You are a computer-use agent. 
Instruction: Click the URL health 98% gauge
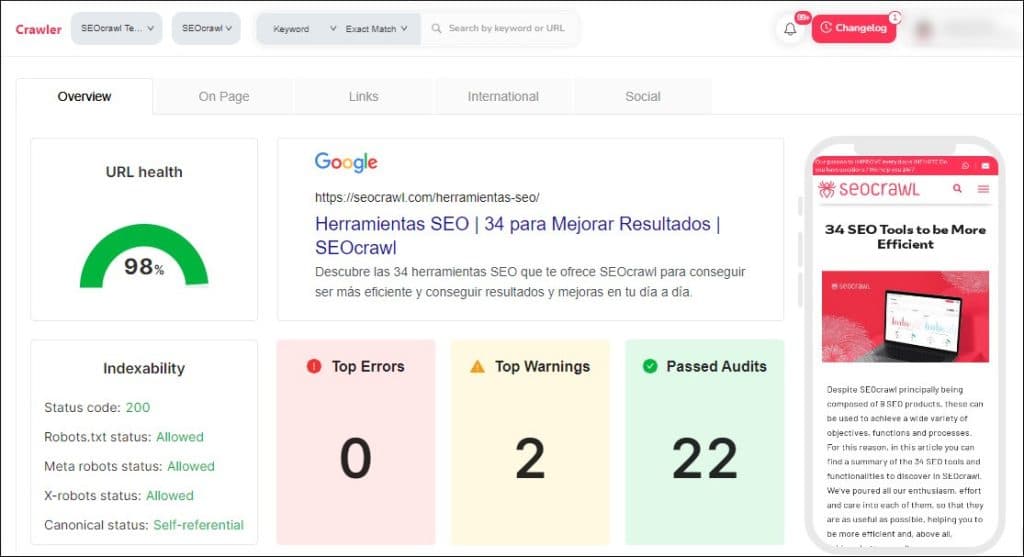pos(144,256)
